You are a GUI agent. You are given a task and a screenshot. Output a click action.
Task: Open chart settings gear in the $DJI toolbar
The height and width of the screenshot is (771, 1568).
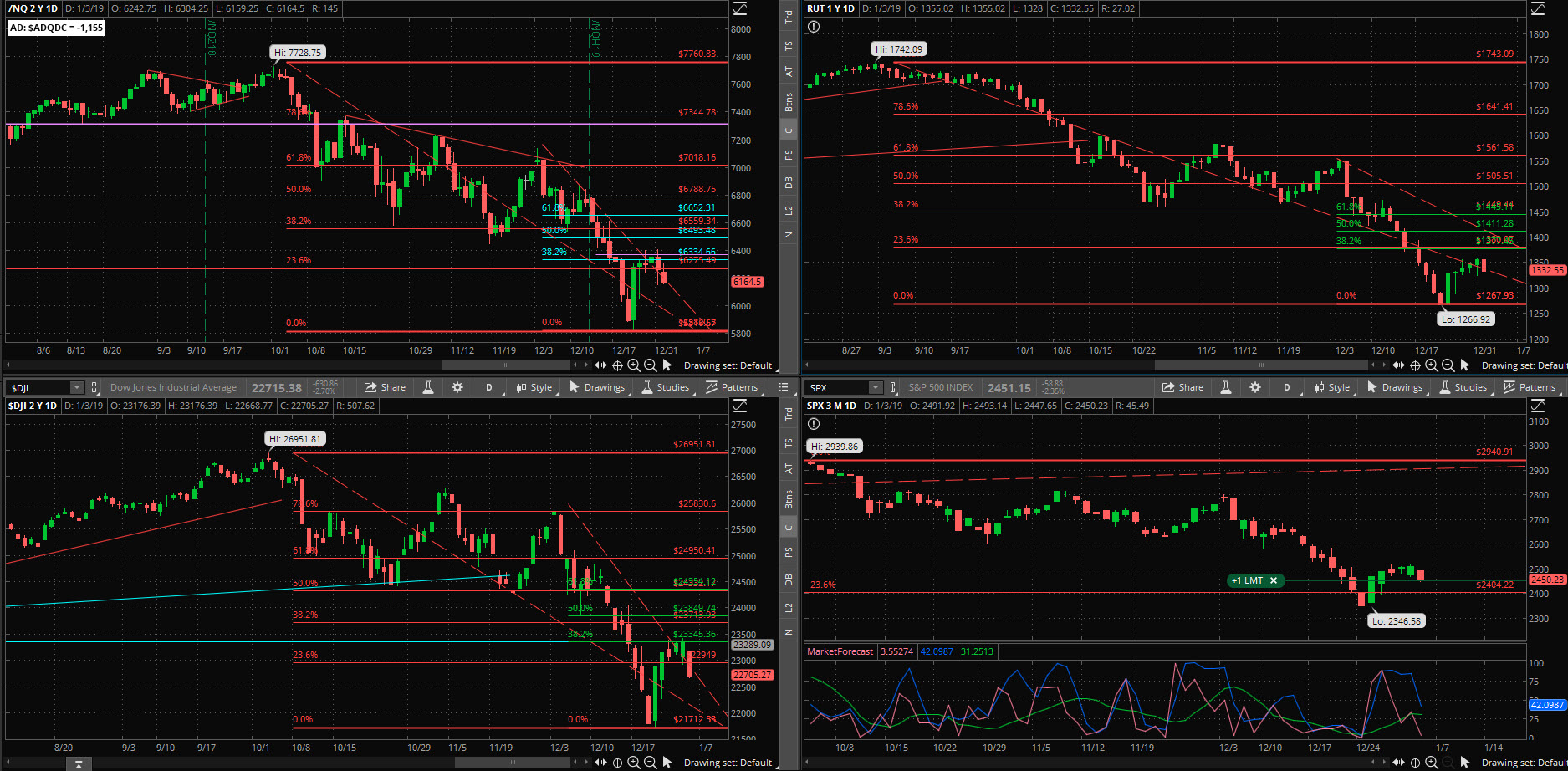pos(457,387)
